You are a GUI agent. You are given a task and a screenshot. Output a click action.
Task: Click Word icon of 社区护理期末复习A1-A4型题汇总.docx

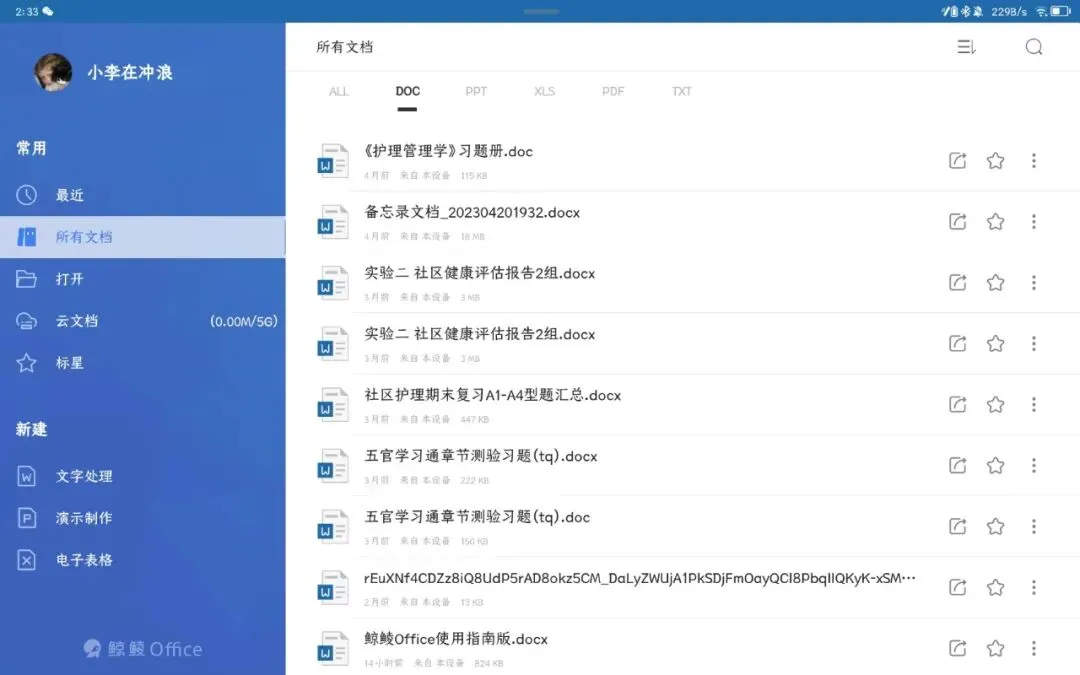[x=333, y=404]
